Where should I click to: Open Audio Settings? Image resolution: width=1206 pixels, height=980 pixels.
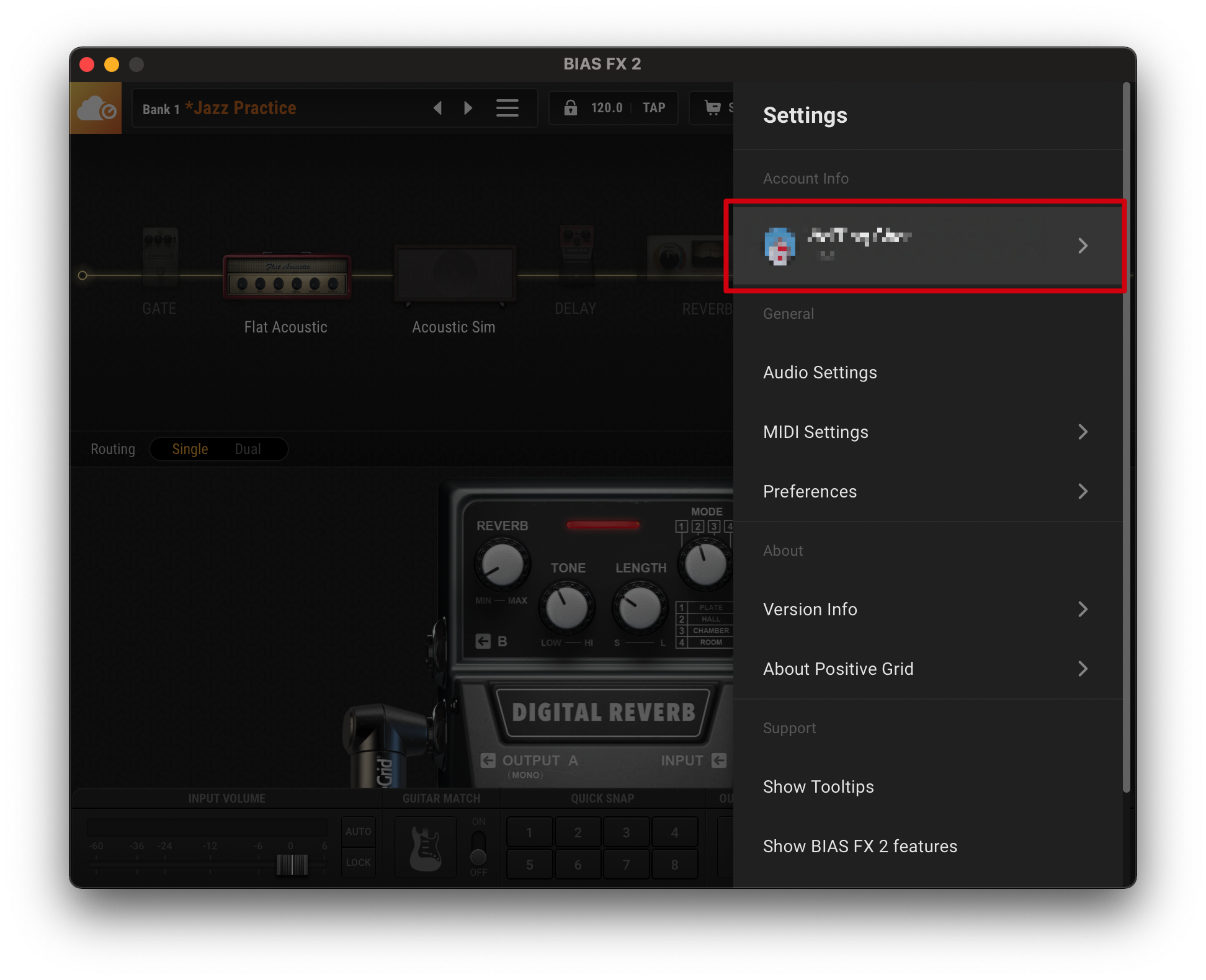(928, 372)
